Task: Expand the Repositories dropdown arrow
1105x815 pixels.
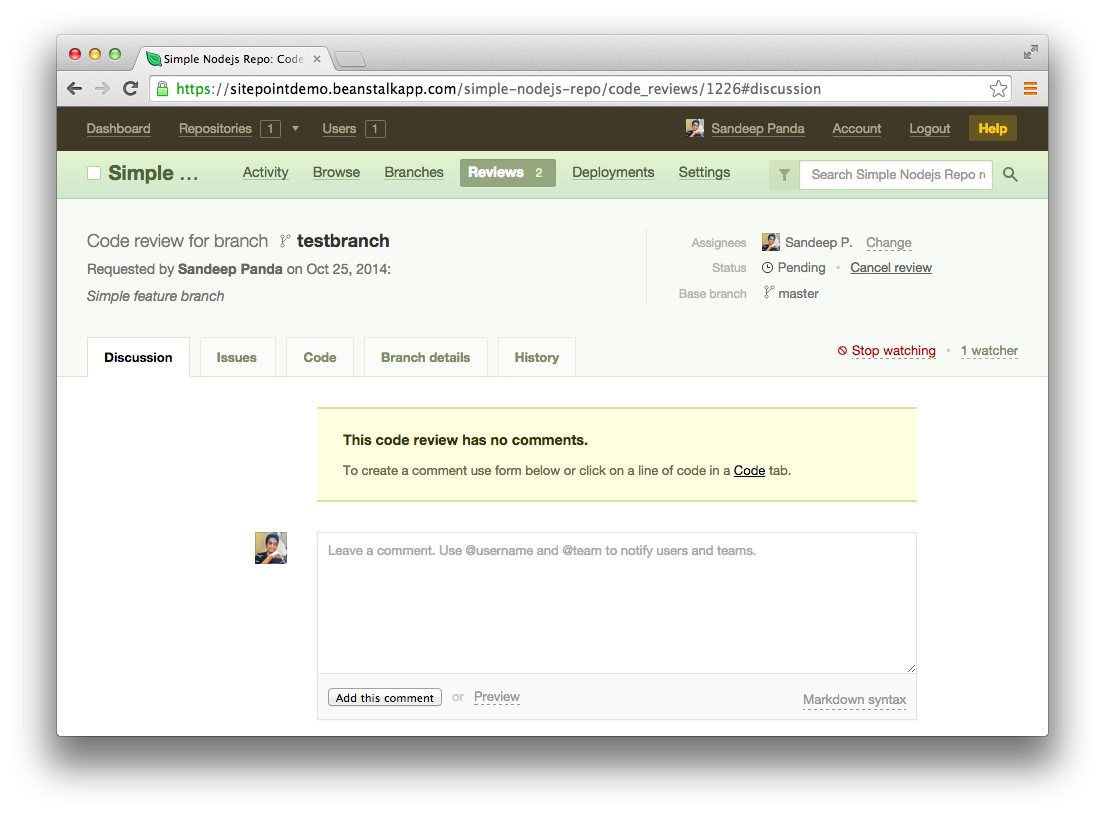Action: pyautogui.click(x=295, y=128)
